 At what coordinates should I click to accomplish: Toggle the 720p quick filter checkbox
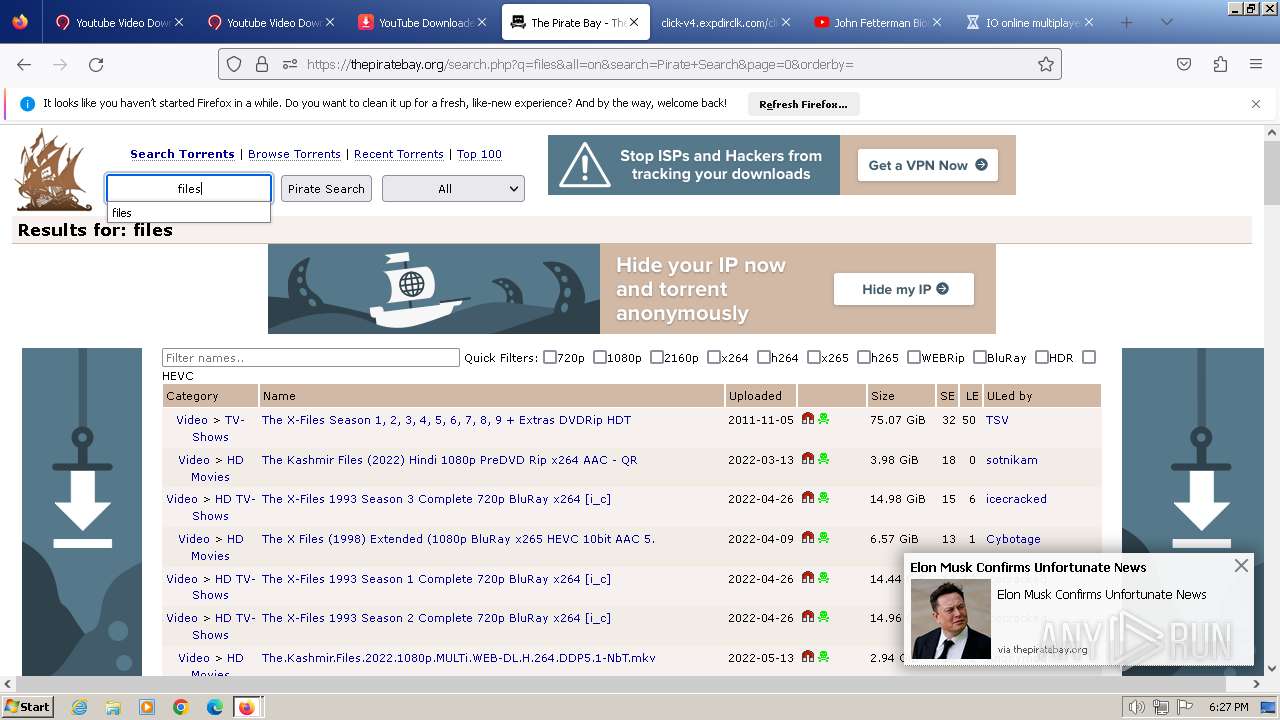click(549, 357)
